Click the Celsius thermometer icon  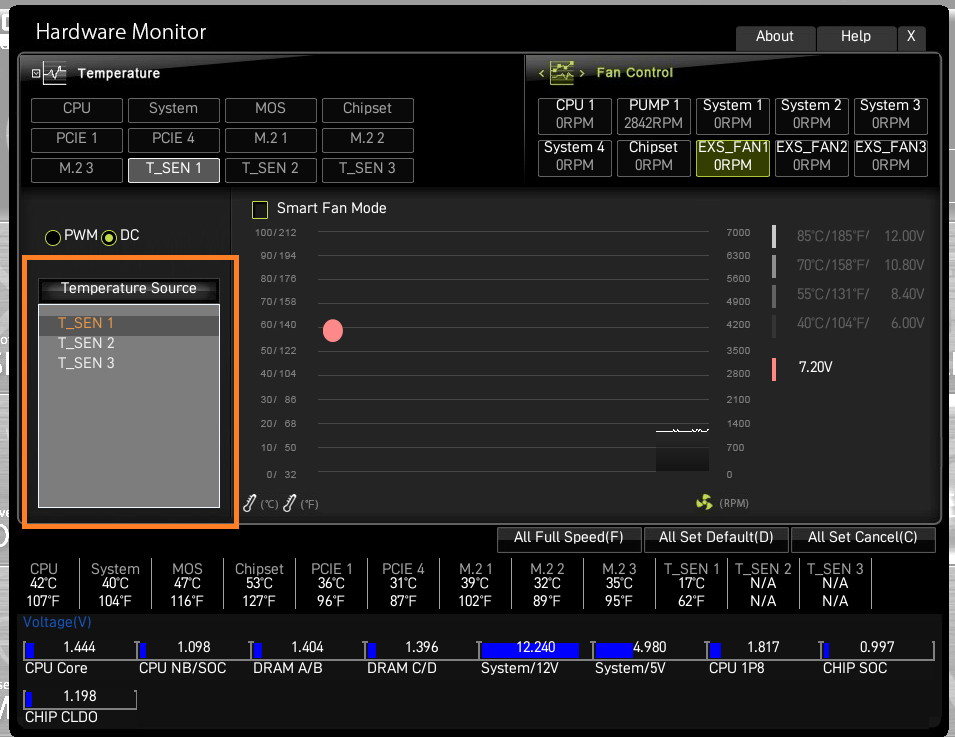coord(250,503)
